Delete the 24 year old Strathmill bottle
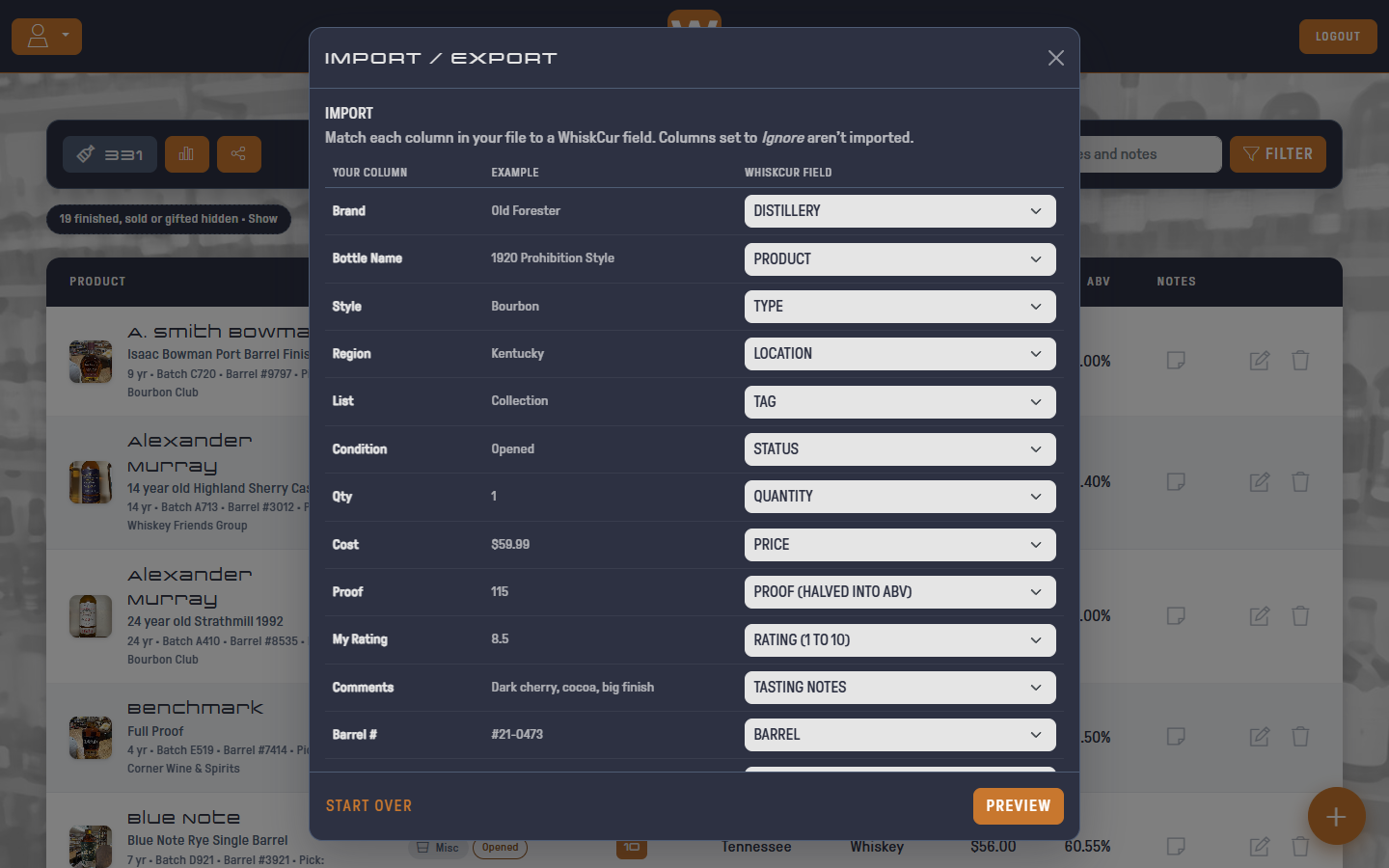Screen dimensions: 1389x868 coord(1300,615)
